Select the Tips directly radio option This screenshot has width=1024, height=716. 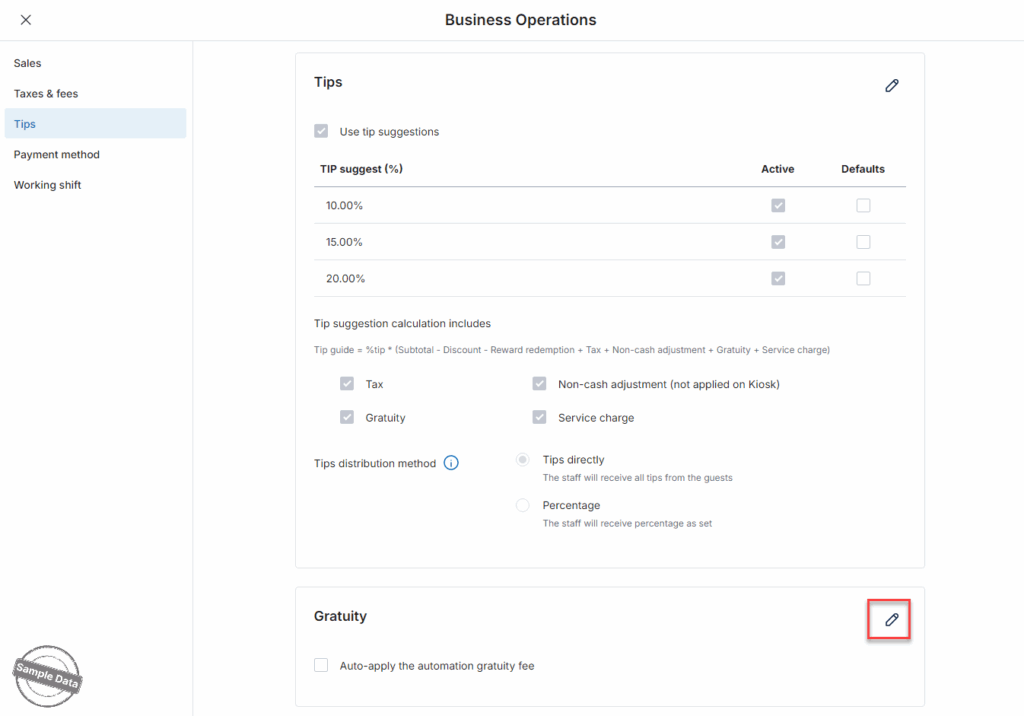point(522,460)
